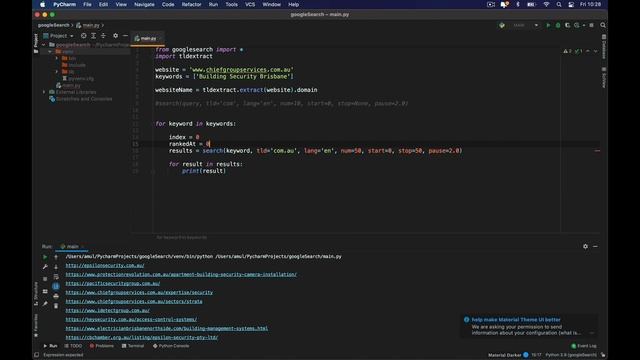Viewport: 640px width, 360px height.
Task: Open the Tools menu
Action: coord(231,4)
